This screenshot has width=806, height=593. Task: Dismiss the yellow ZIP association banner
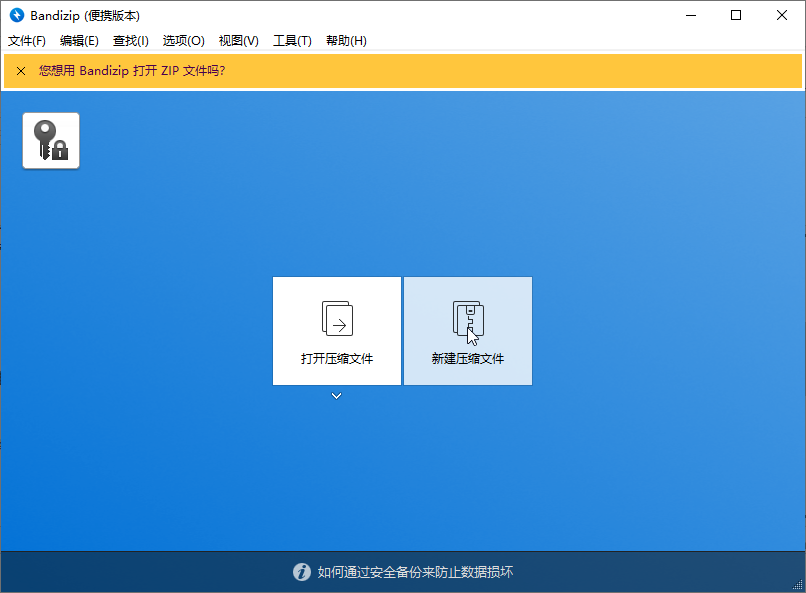[x=21, y=71]
